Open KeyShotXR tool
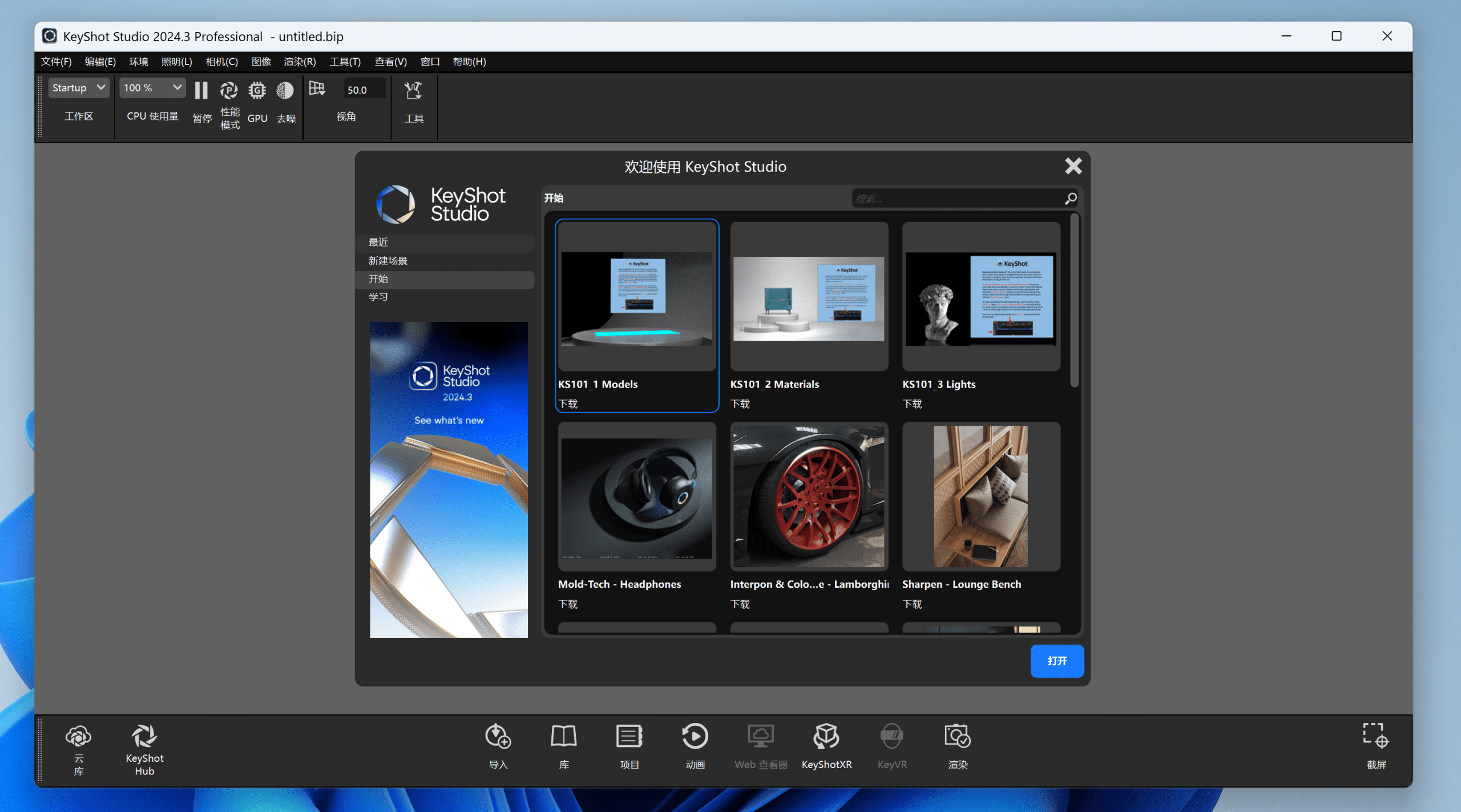 [826, 736]
